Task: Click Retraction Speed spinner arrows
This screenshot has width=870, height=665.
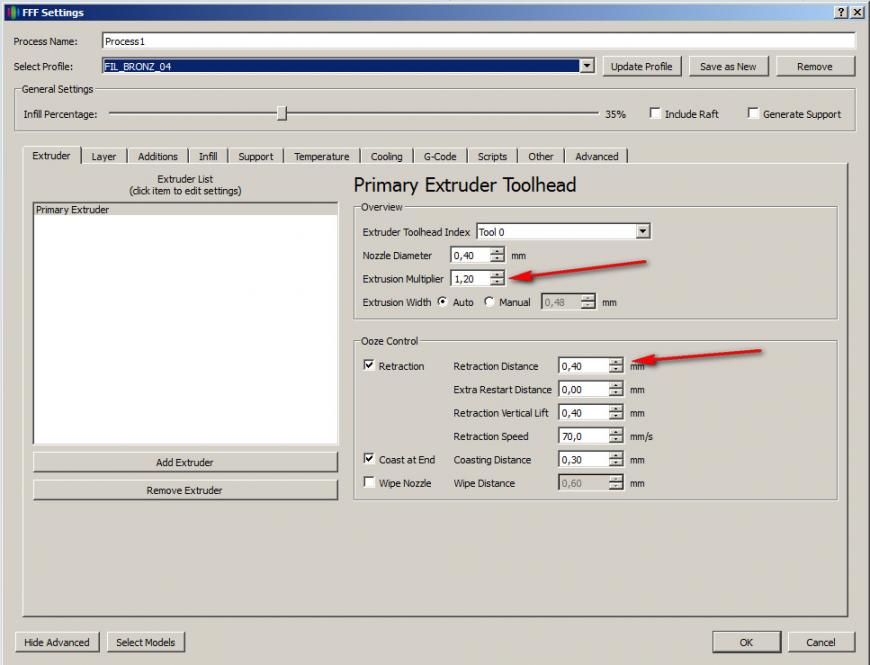Action: [616, 436]
